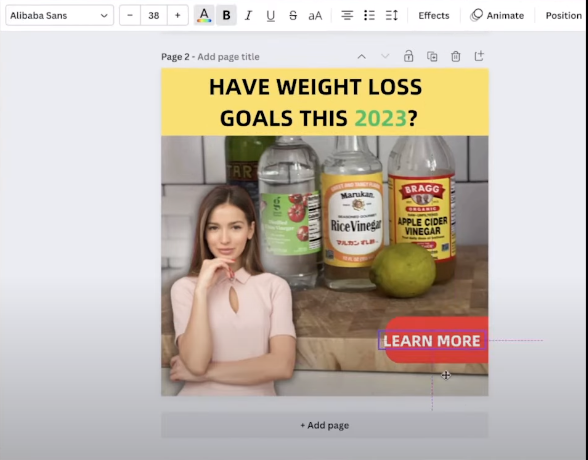Move Page 2 up with chevron
This screenshot has height=460, width=588.
(362, 57)
